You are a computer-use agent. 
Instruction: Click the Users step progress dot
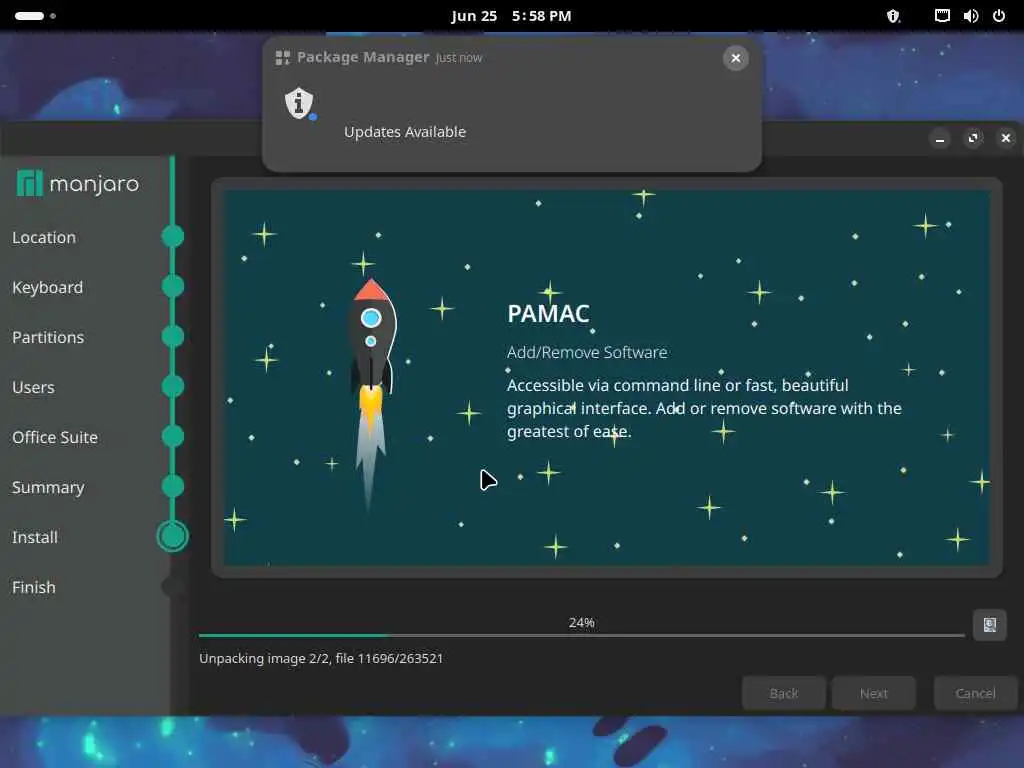[x=173, y=386]
